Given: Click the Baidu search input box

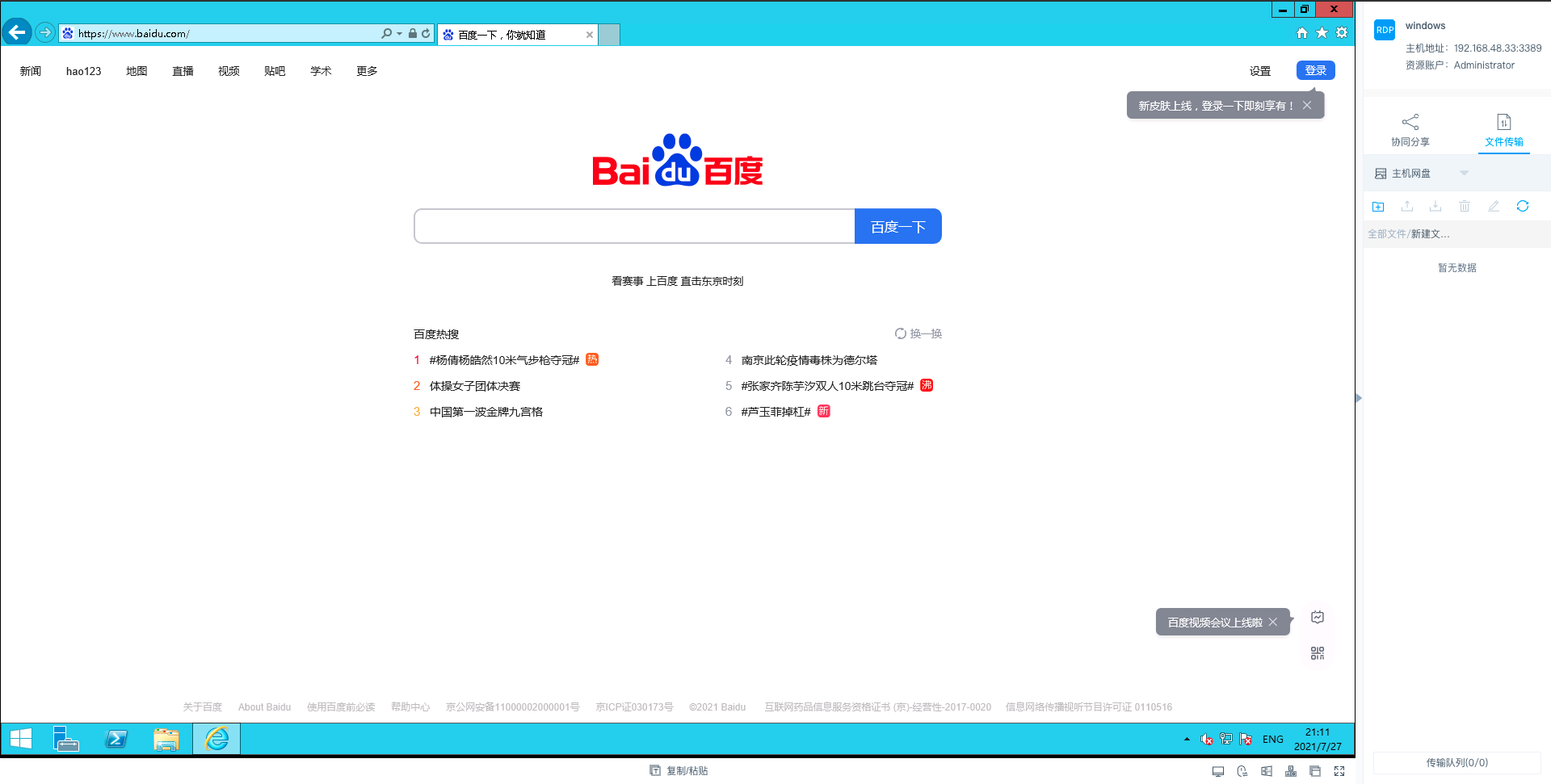Looking at the screenshot, I should coord(634,227).
